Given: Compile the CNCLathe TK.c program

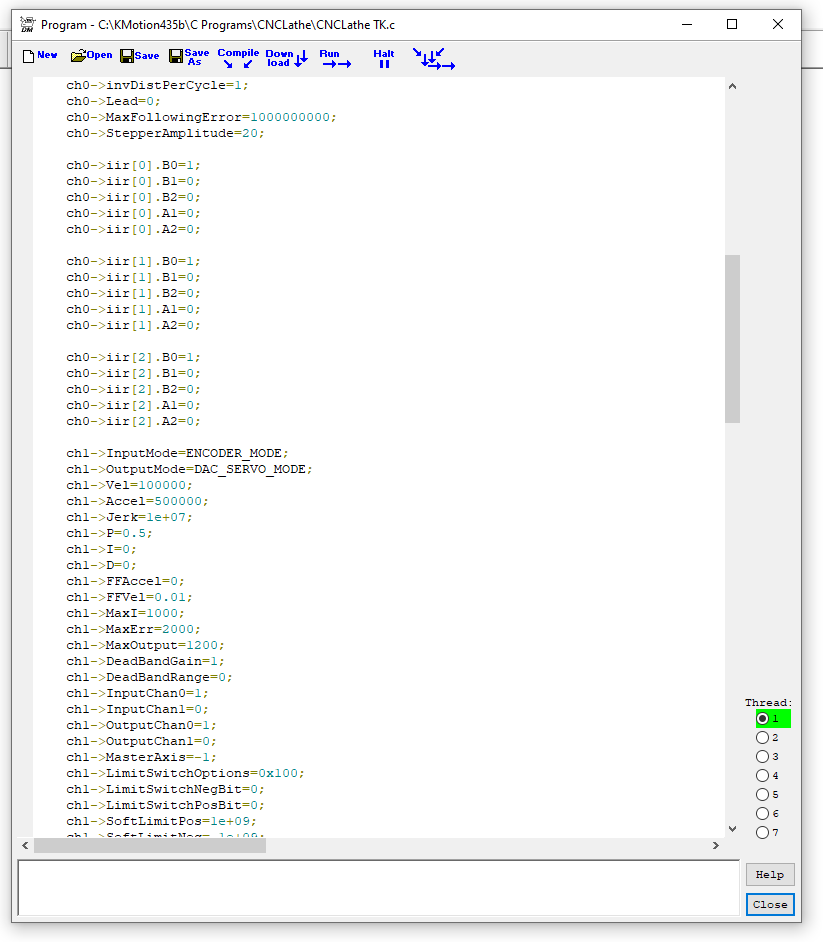Looking at the screenshot, I should 238,58.
